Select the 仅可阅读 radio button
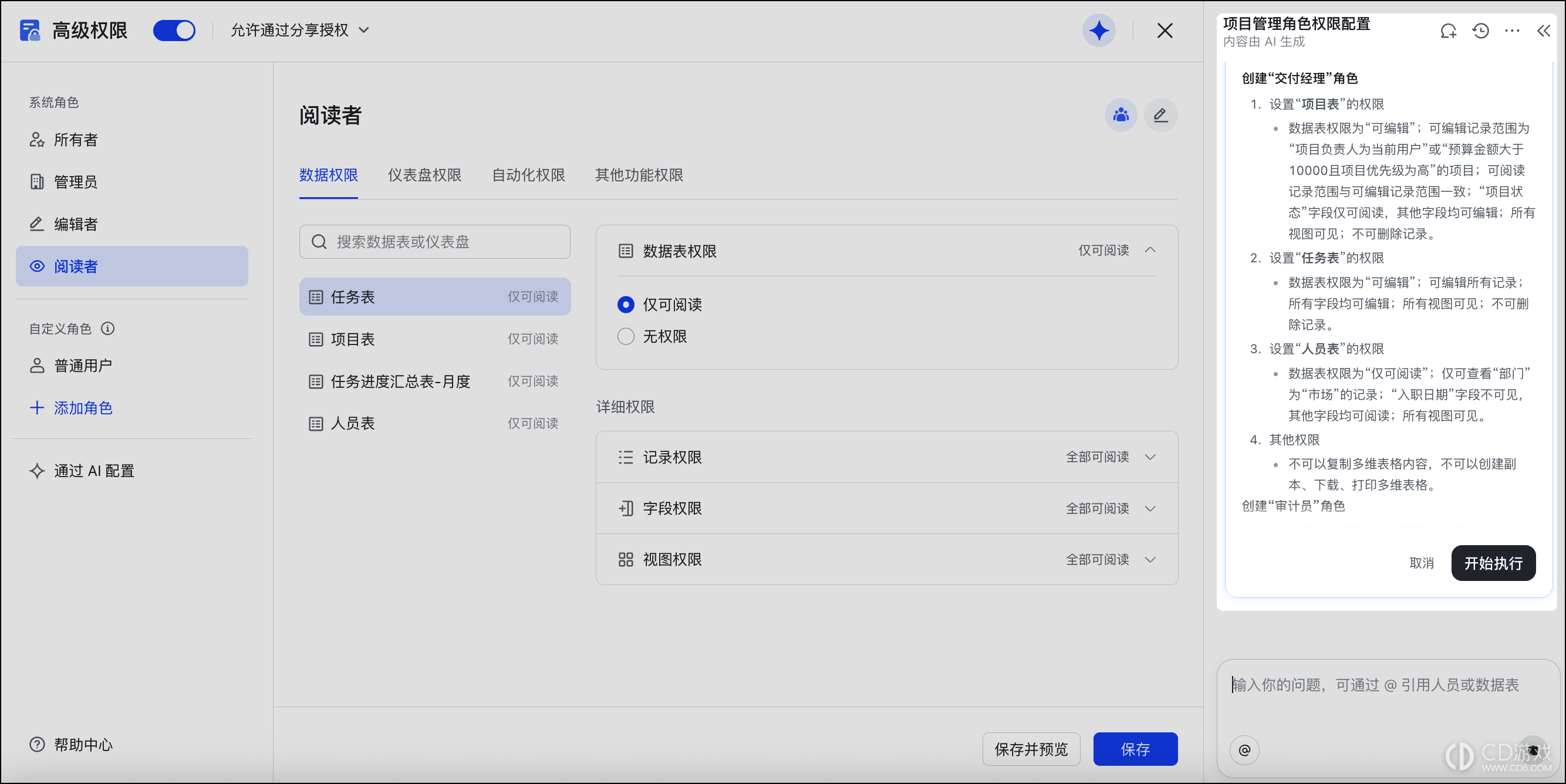This screenshot has width=1566, height=784. (x=626, y=305)
